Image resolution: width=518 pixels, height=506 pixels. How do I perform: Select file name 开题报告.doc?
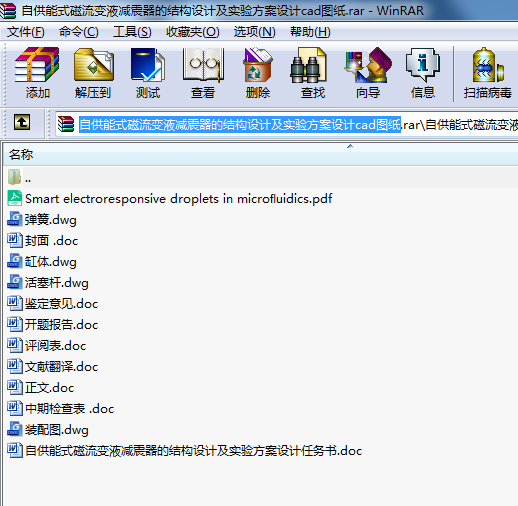(62, 325)
